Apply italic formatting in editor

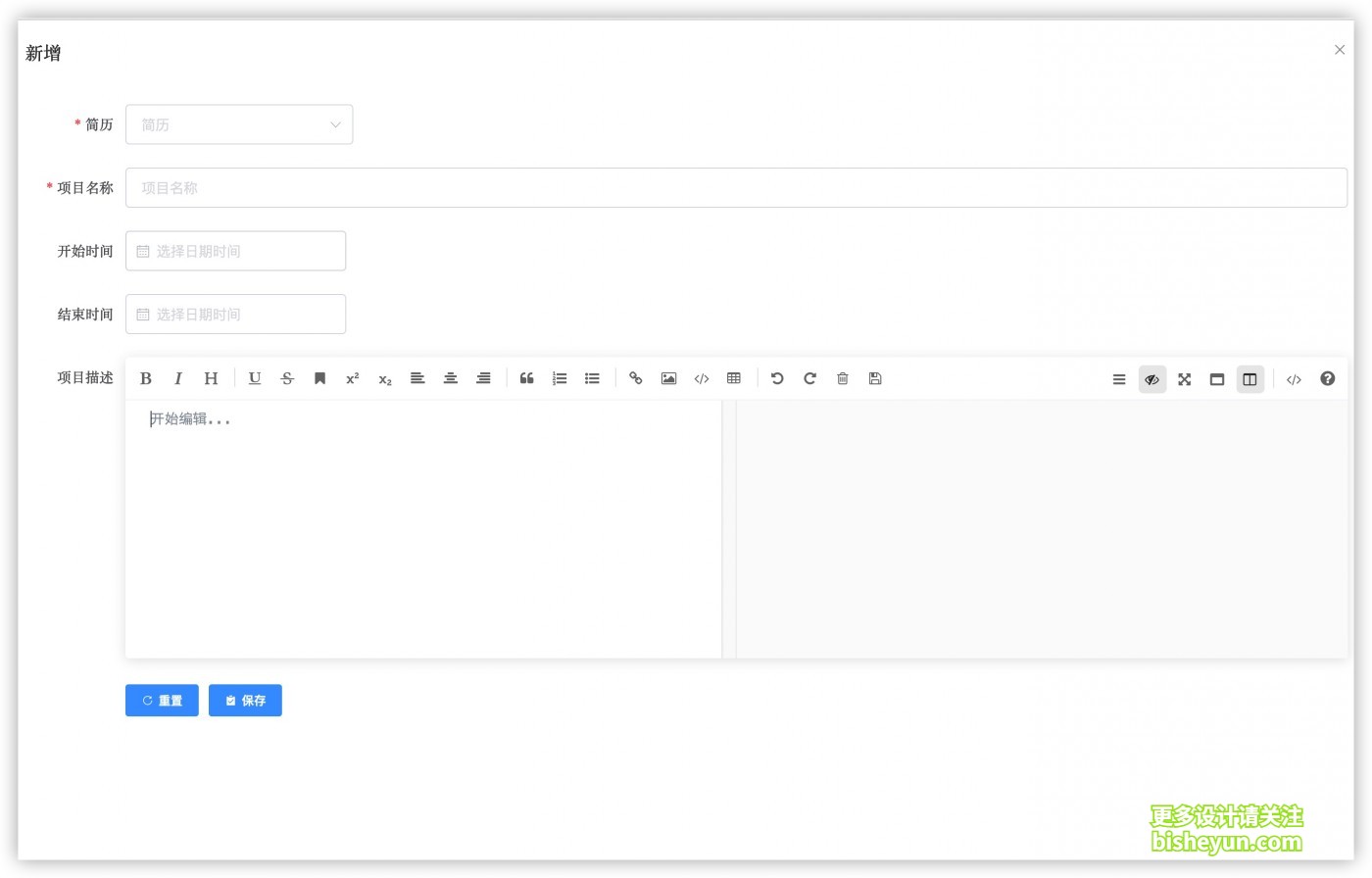[x=178, y=378]
